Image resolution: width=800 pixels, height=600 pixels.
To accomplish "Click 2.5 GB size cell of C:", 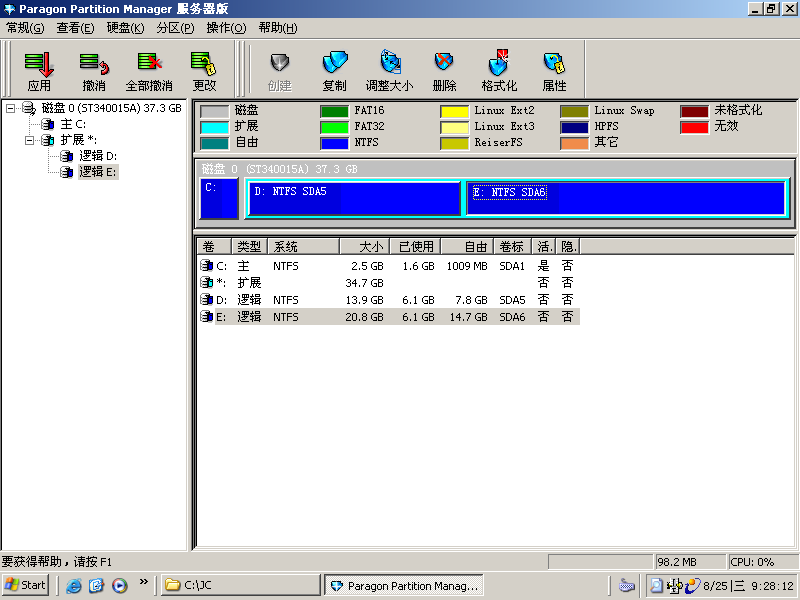I will [367, 266].
